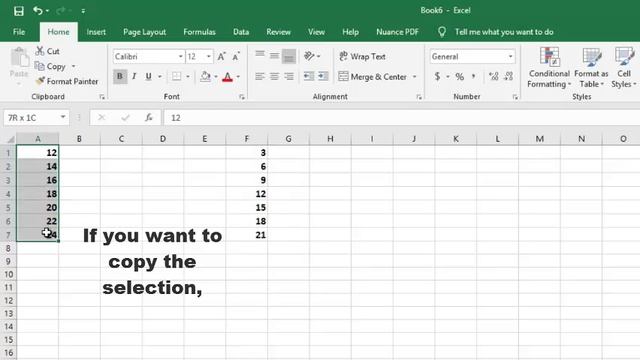Click the formula bar containing 12
Viewport: 640px width, 360px height.
point(402,118)
